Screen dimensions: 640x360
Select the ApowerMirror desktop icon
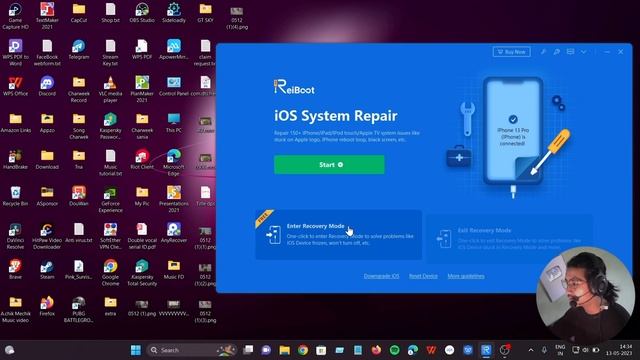pyautogui.click(x=174, y=49)
